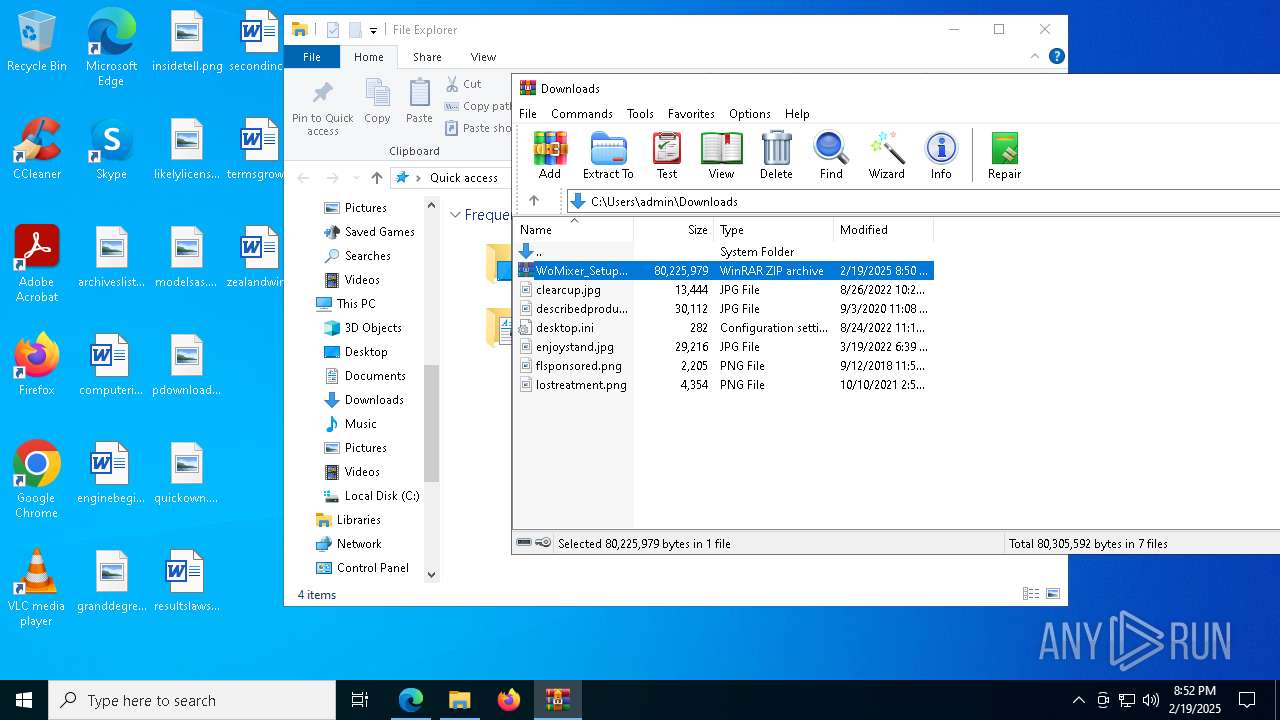The image size is (1280, 720).
Task: Collapse the Explorer ribbon with chevron
Action: click(x=1035, y=56)
